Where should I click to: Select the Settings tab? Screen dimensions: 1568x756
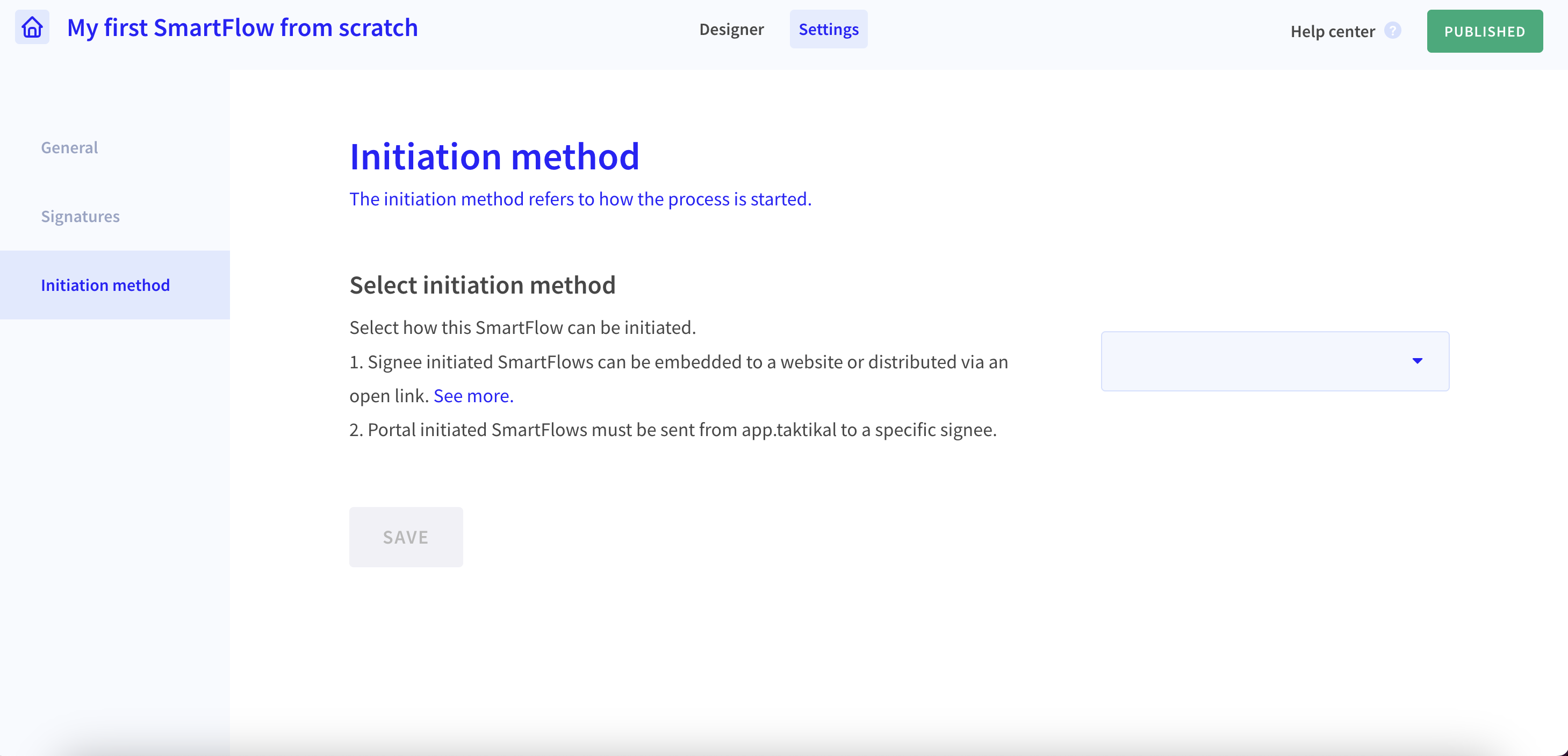point(828,29)
